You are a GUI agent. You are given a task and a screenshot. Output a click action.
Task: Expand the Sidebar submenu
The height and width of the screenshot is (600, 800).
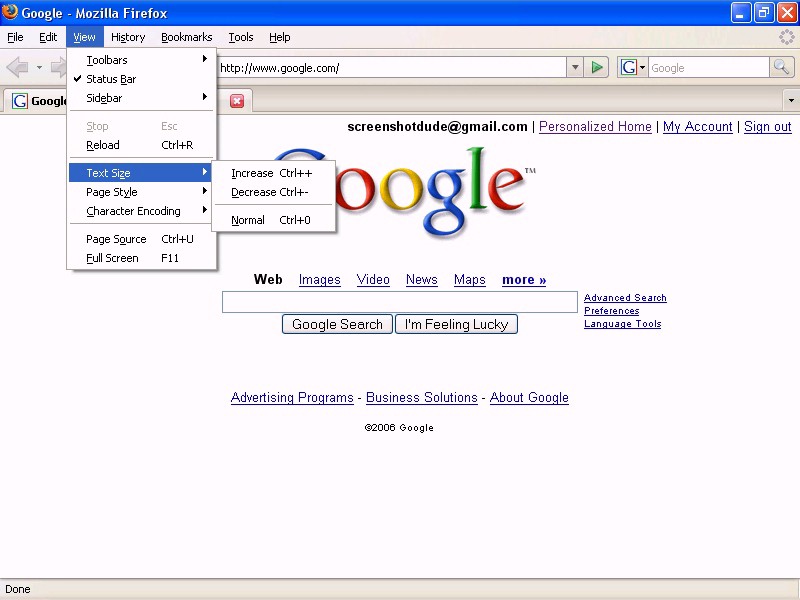point(142,98)
